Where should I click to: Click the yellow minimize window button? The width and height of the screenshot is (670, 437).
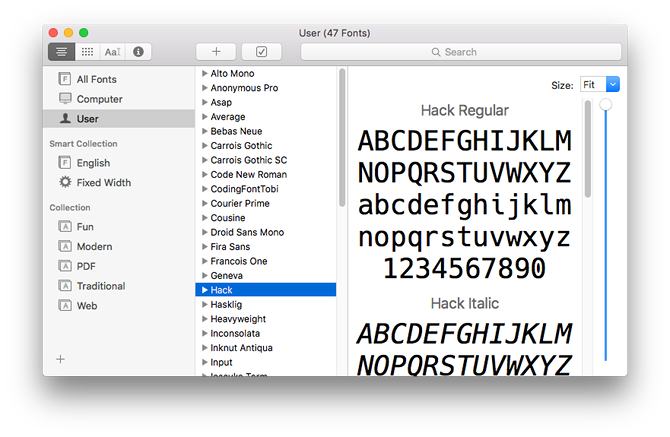click(x=68, y=32)
